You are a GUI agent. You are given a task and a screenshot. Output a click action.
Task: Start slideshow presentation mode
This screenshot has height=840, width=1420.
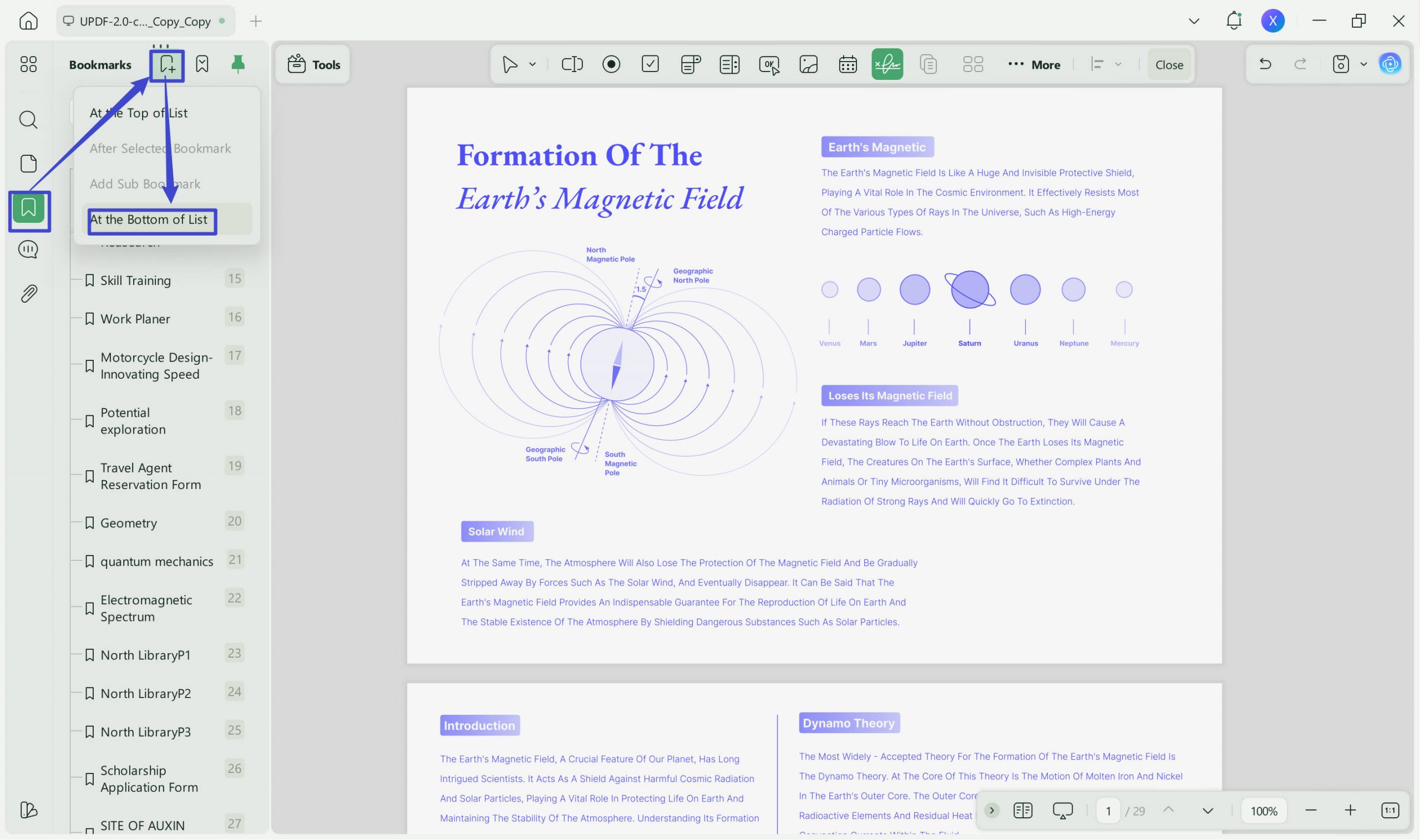pos(1063,811)
